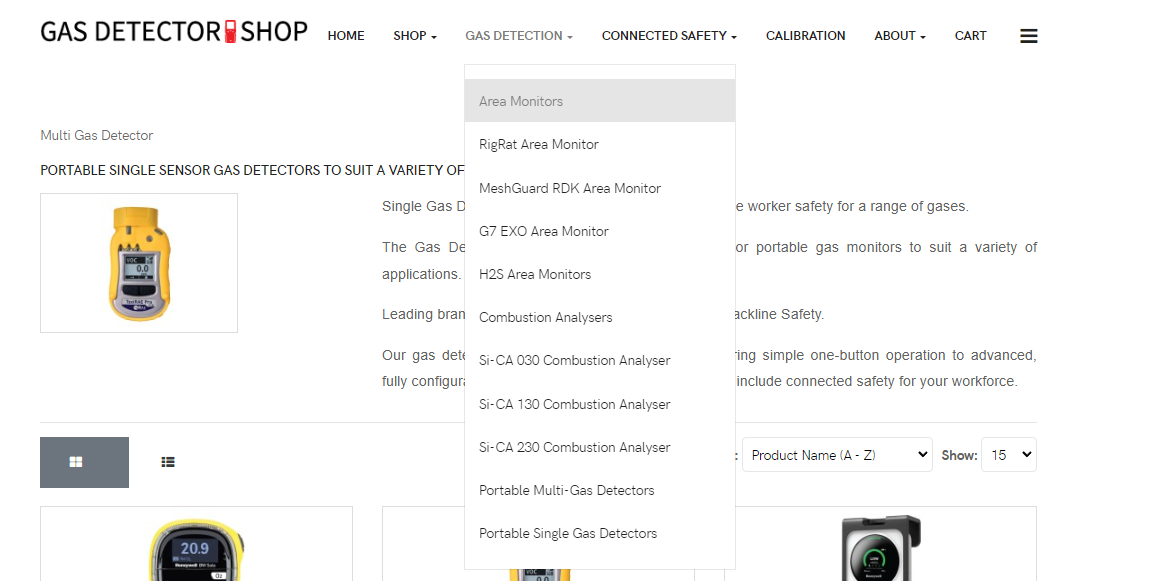The width and height of the screenshot is (1166, 581).
Task: Select Si-CA 130 Combustion Analyser
Action: coord(574,404)
